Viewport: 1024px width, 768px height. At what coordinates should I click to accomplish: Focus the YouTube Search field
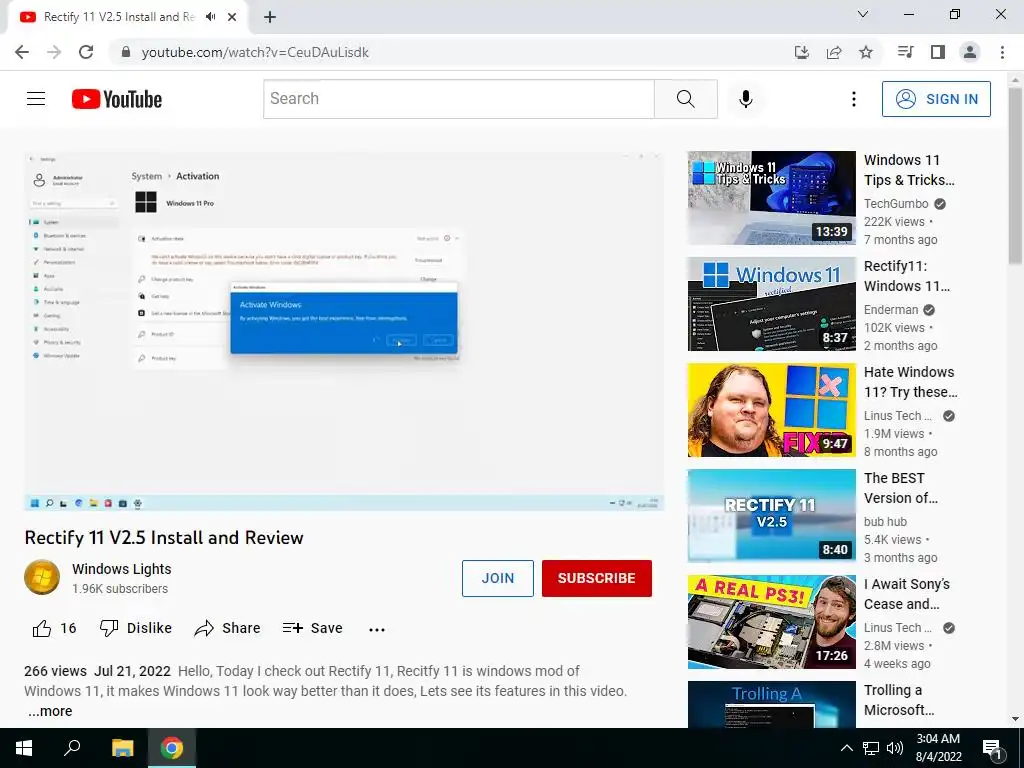click(458, 99)
